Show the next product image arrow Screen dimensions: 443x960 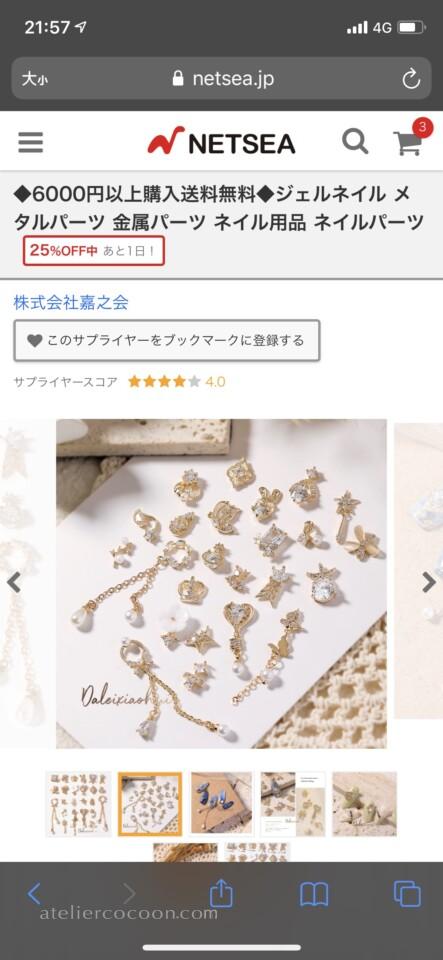[x=429, y=582]
